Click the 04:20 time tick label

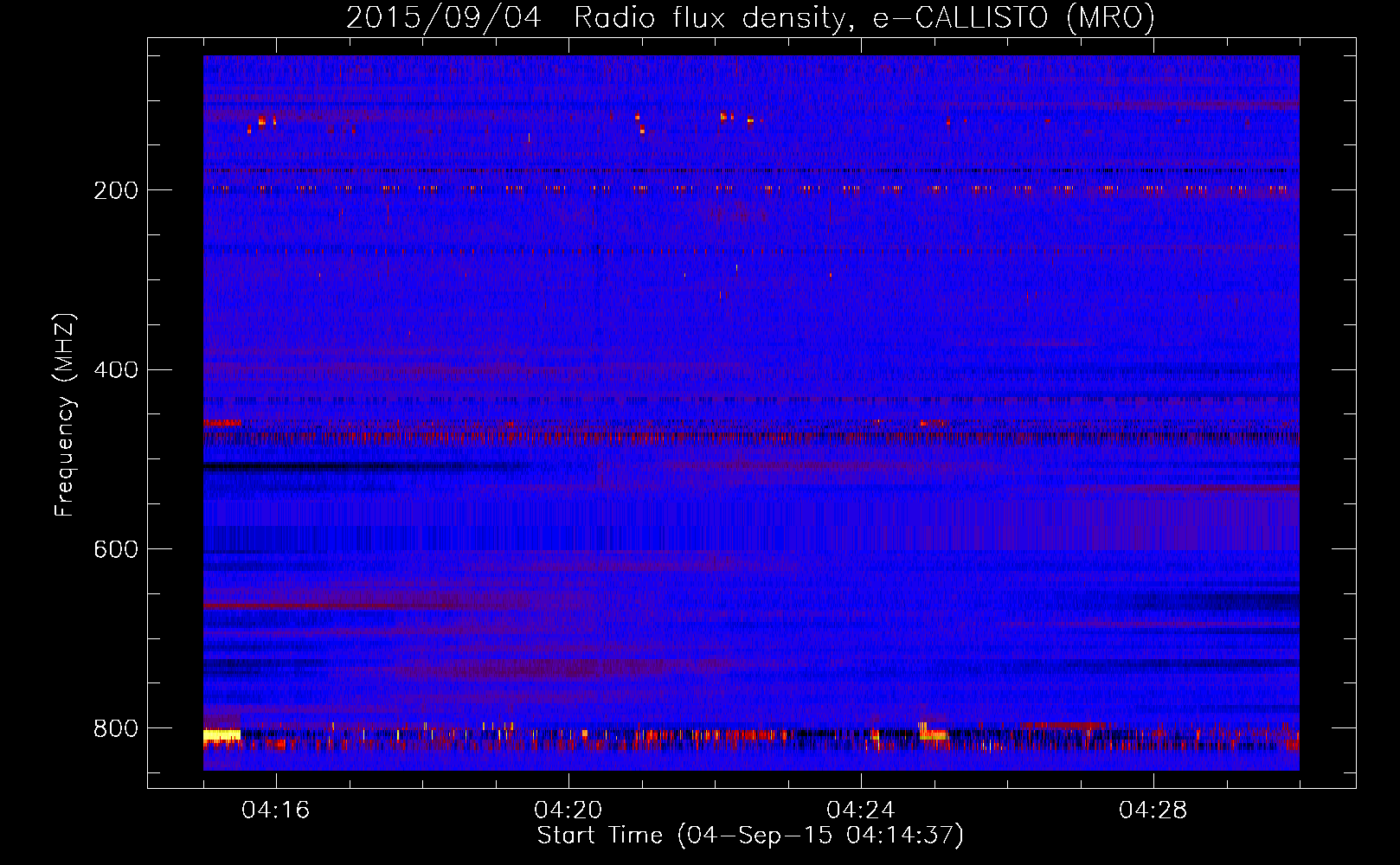coord(568,811)
